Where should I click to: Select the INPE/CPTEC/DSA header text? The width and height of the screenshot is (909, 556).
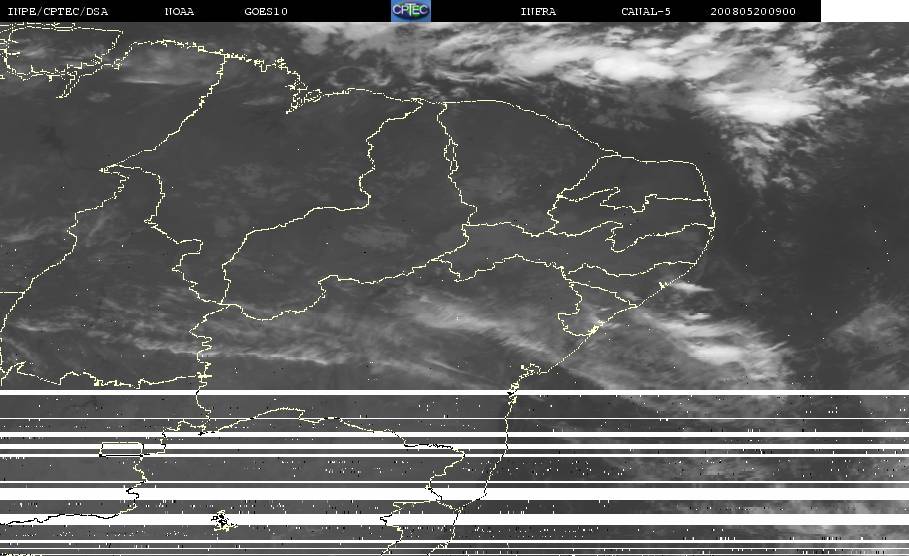(58, 12)
